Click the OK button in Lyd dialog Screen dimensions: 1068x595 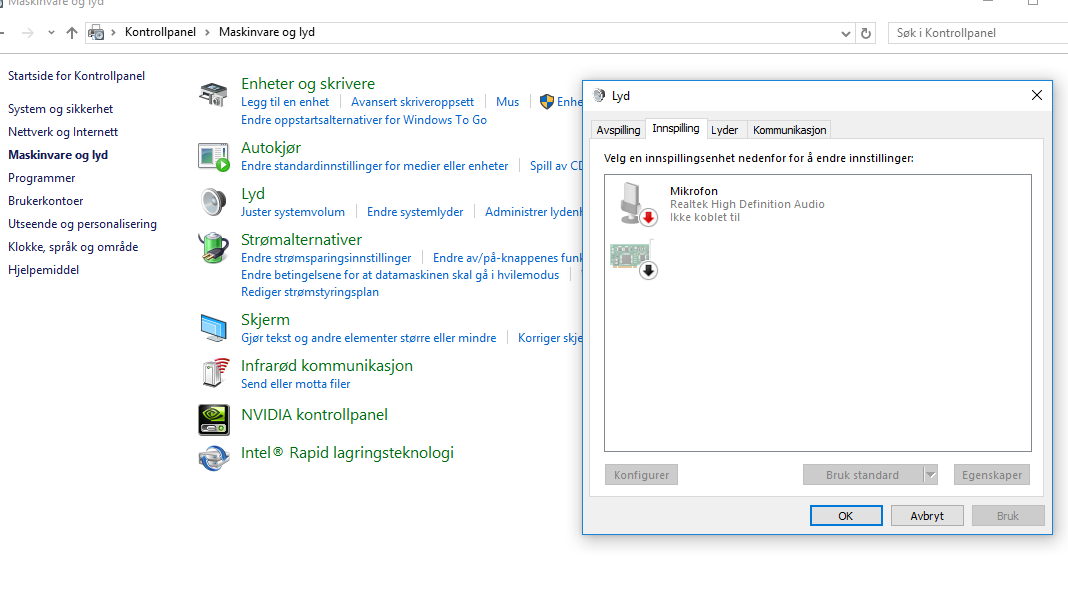846,516
